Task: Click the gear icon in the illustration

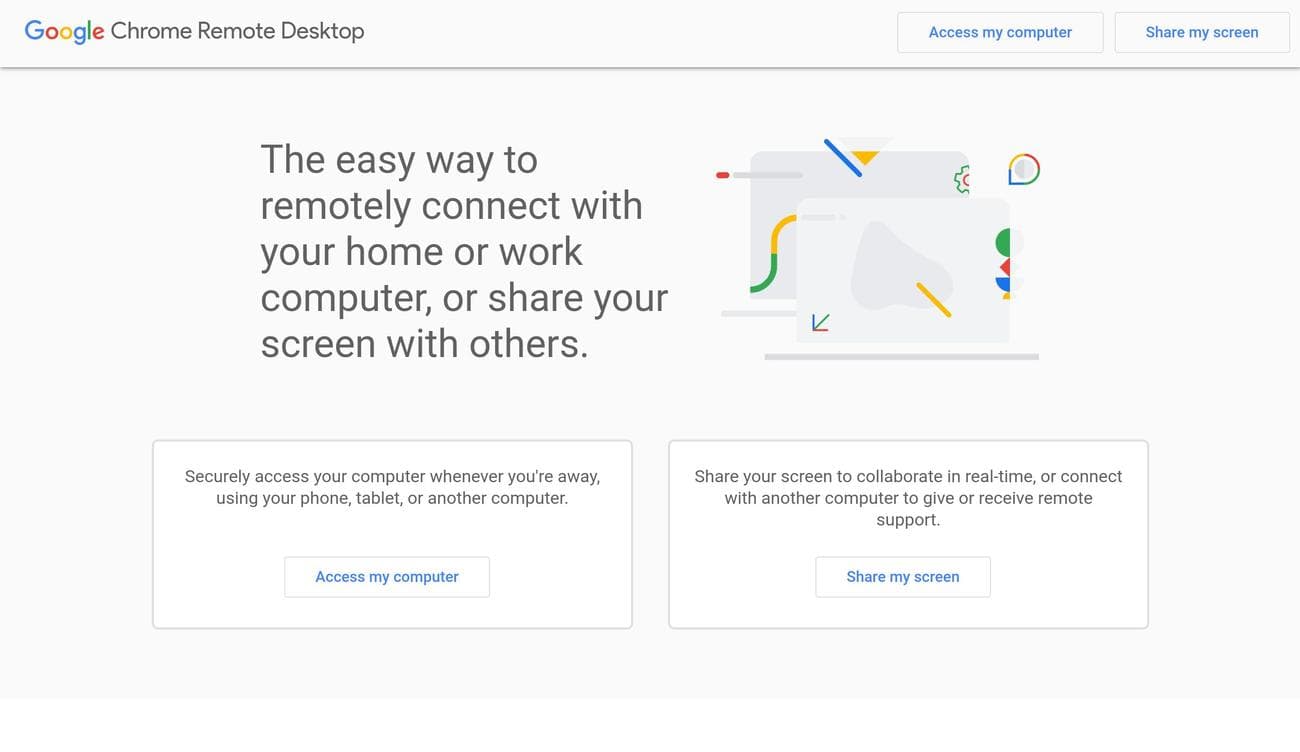Action: 963,178
